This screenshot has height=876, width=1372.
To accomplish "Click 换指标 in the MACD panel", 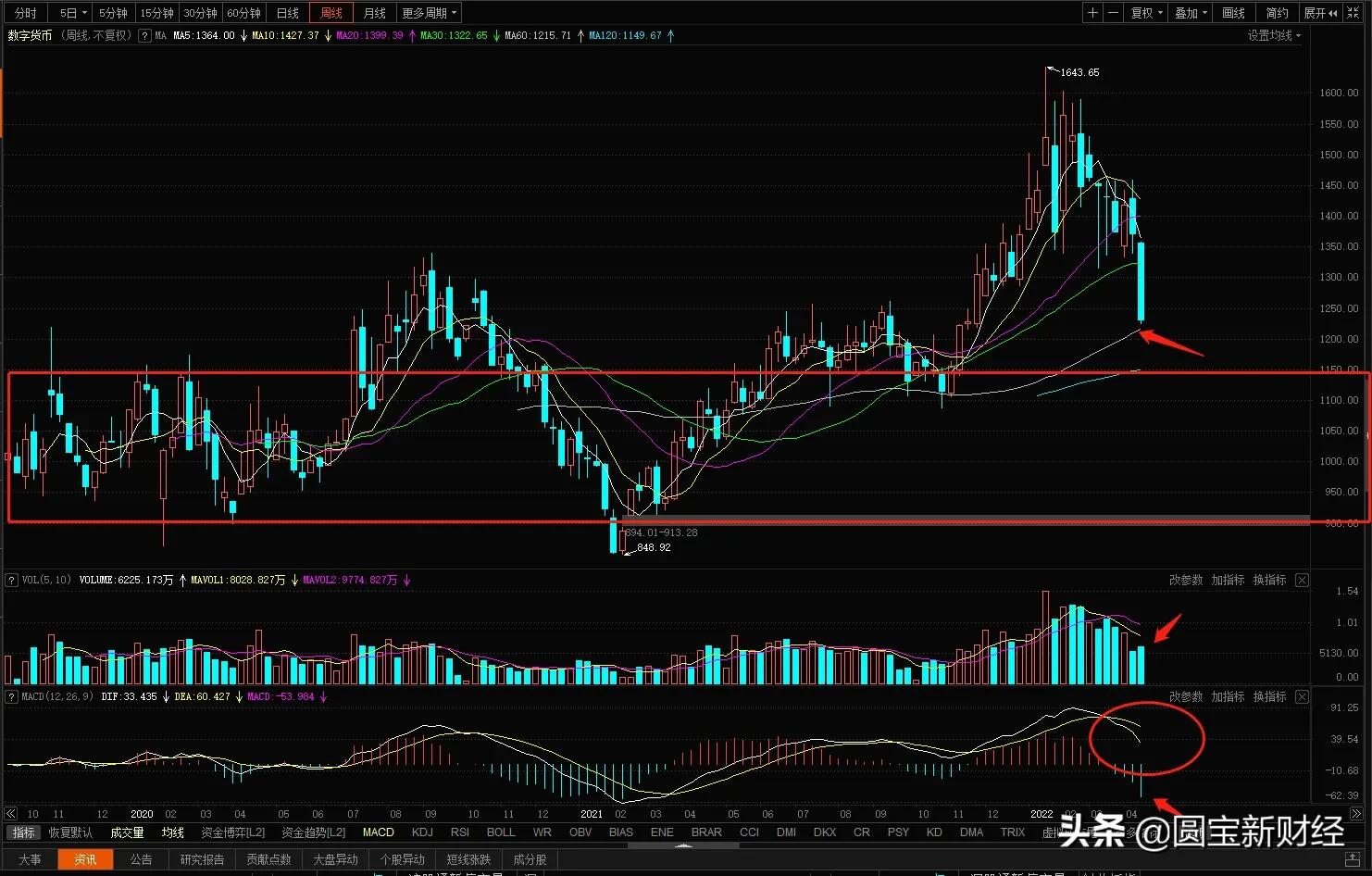I will [1269, 696].
